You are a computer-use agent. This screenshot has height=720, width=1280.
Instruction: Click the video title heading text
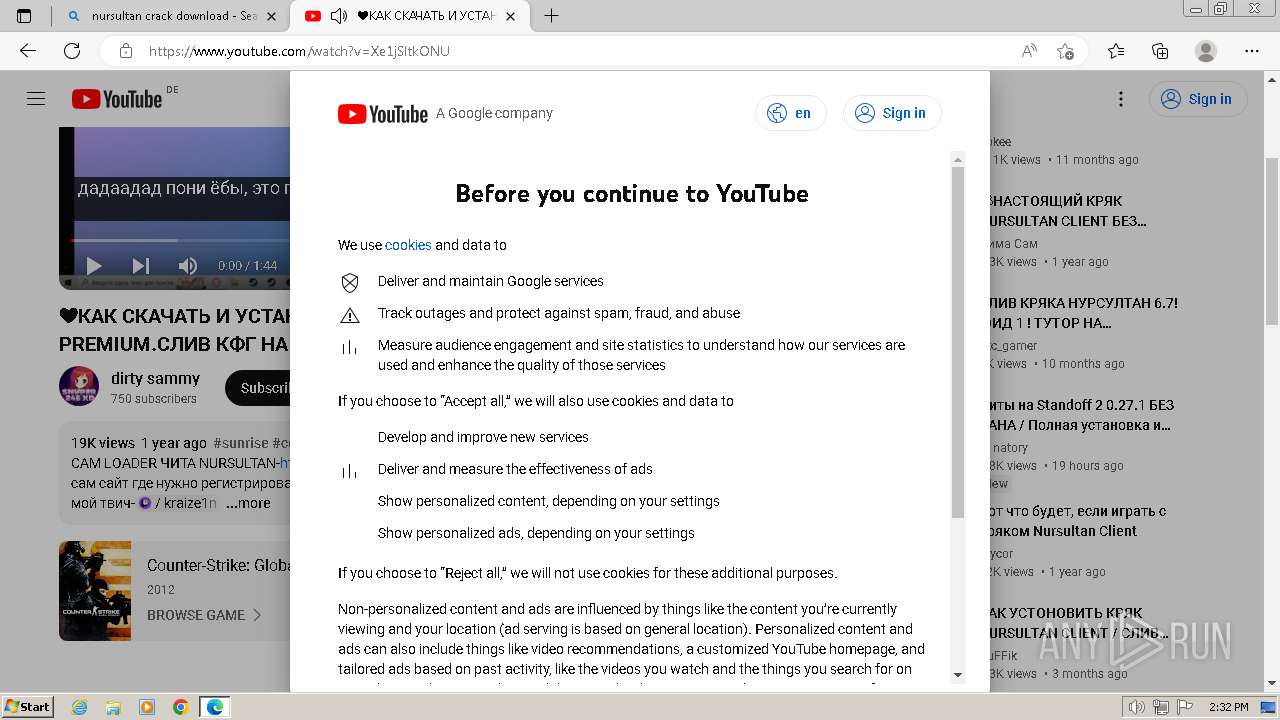coord(175,330)
